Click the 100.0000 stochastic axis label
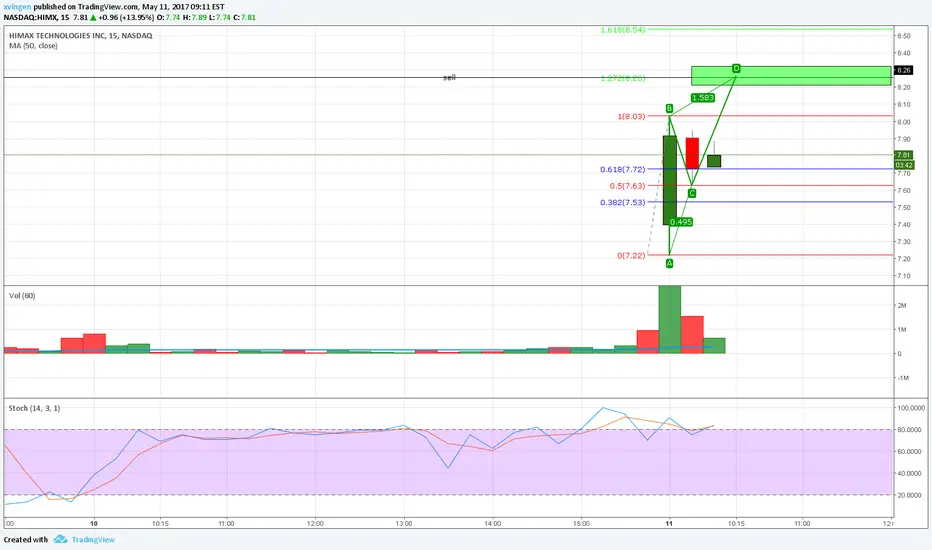This screenshot has width=932, height=550. point(911,408)
